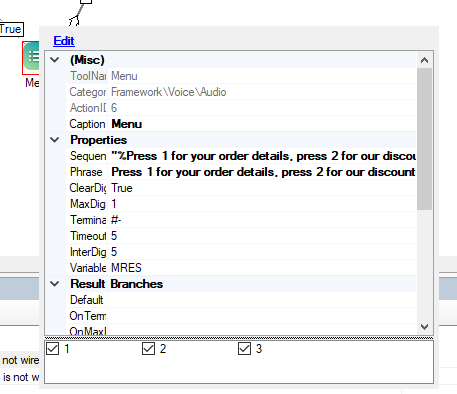Click the property grid scrollbar thumb
The height and width of the screenshot is (394, 457).
click(424, 139)
